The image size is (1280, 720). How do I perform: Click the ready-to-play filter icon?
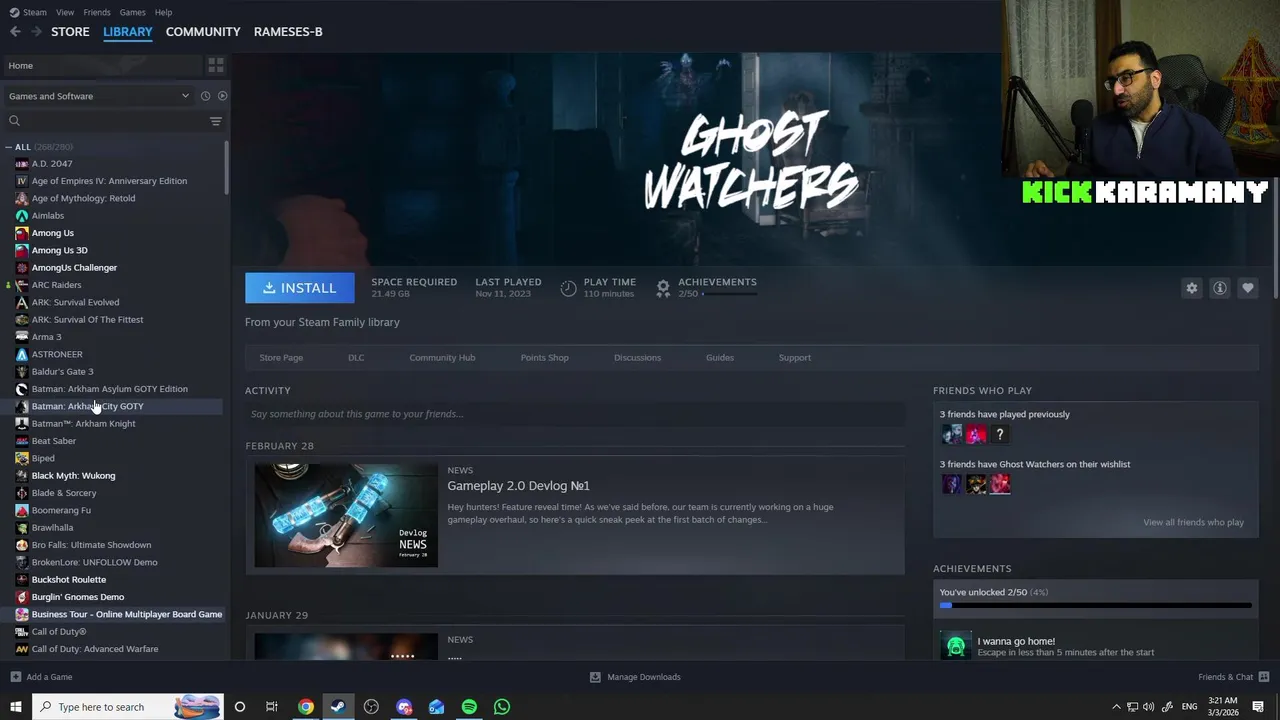[222, 96]
